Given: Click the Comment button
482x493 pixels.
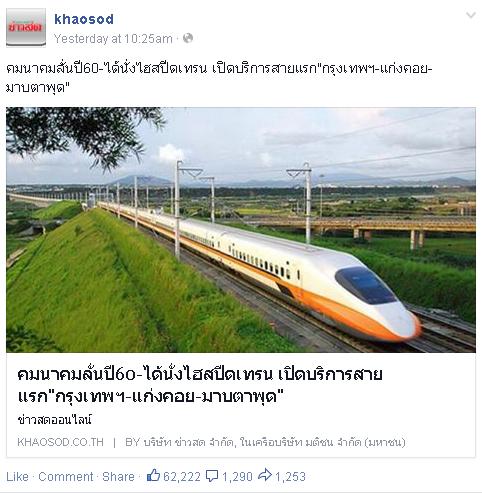Looking at the screenshot, I should click(x=66, y=476).
